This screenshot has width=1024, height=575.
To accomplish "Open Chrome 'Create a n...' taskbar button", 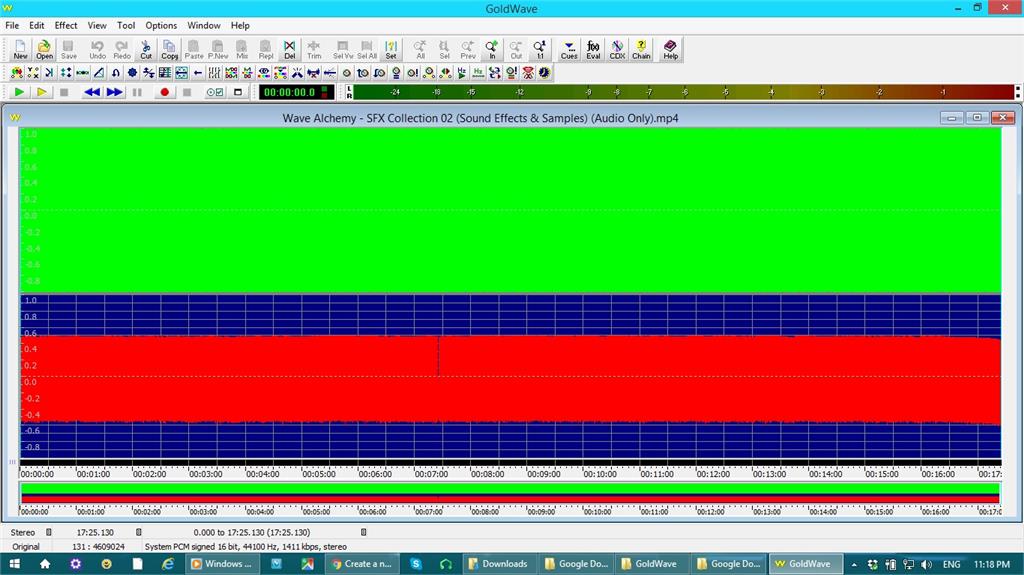I will coord(361,564).
